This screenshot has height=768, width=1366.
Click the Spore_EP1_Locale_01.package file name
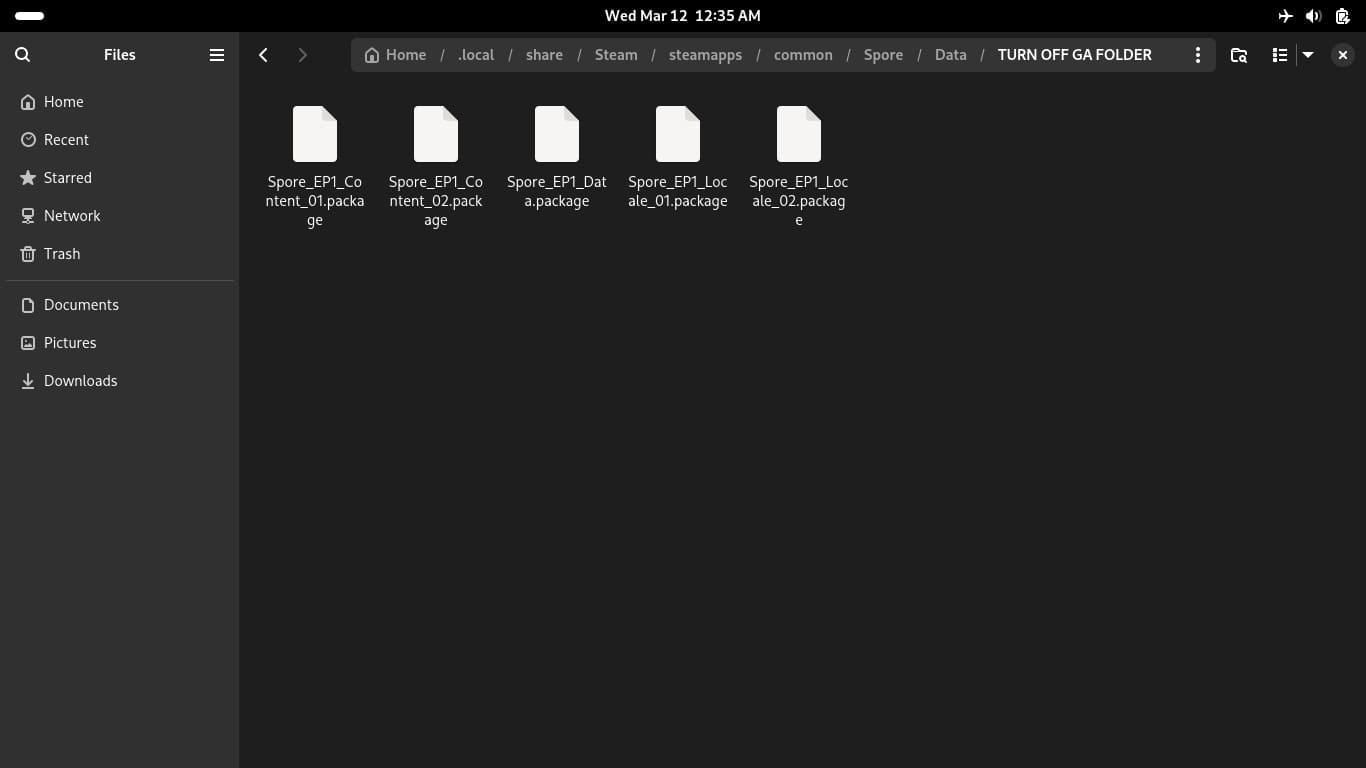[678, 191]
